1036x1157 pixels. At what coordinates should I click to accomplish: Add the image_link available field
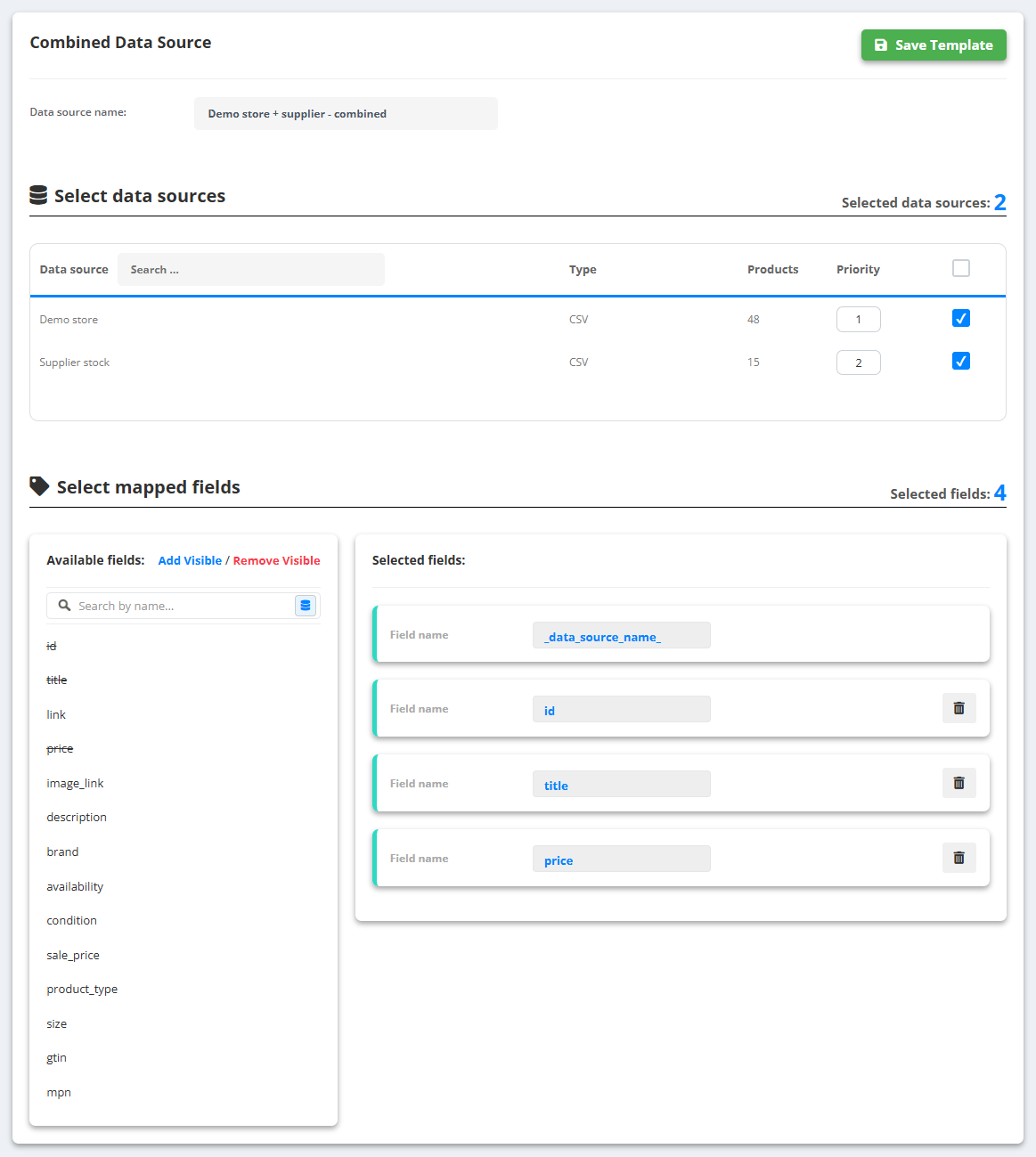click(x=75, y=783)
